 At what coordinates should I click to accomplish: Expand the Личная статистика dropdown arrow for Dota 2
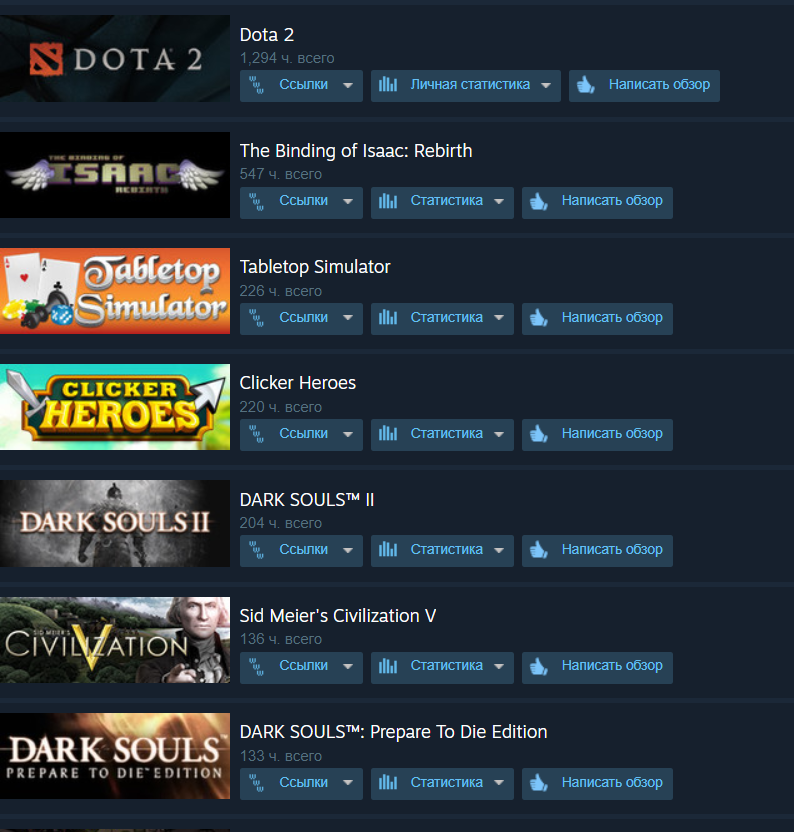point(546,85)
